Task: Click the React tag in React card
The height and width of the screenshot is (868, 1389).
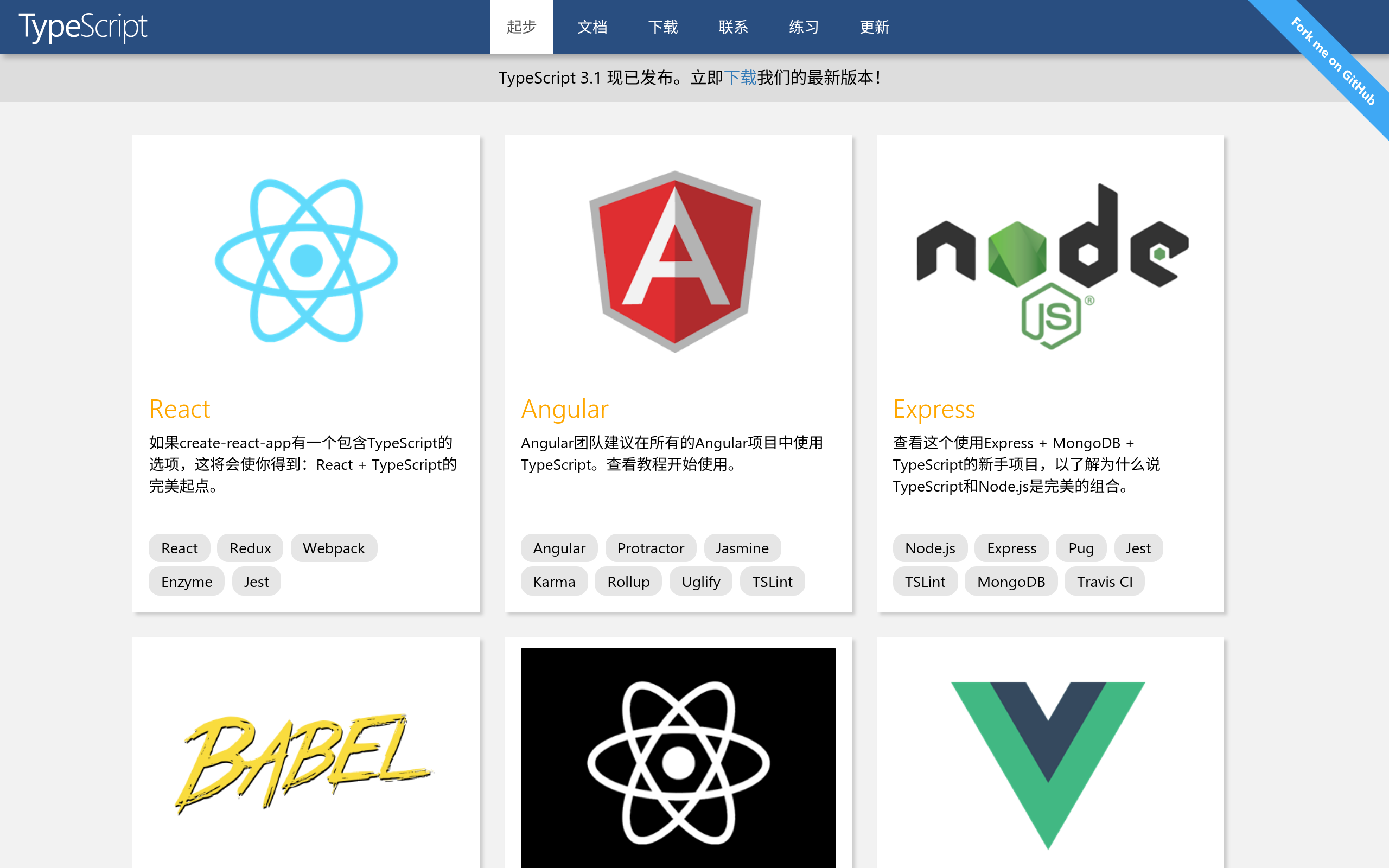Action: [179, 548]
